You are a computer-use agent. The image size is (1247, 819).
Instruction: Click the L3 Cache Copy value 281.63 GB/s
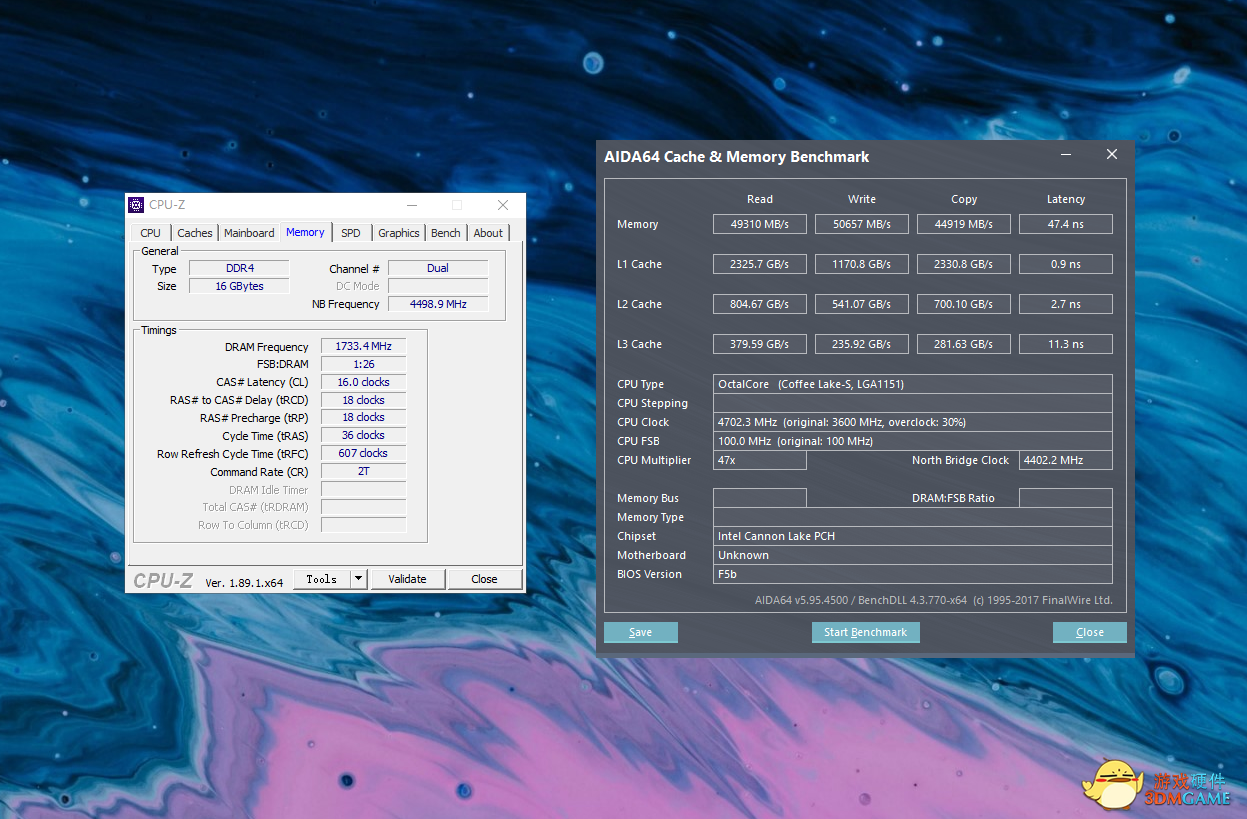(964, 344)
